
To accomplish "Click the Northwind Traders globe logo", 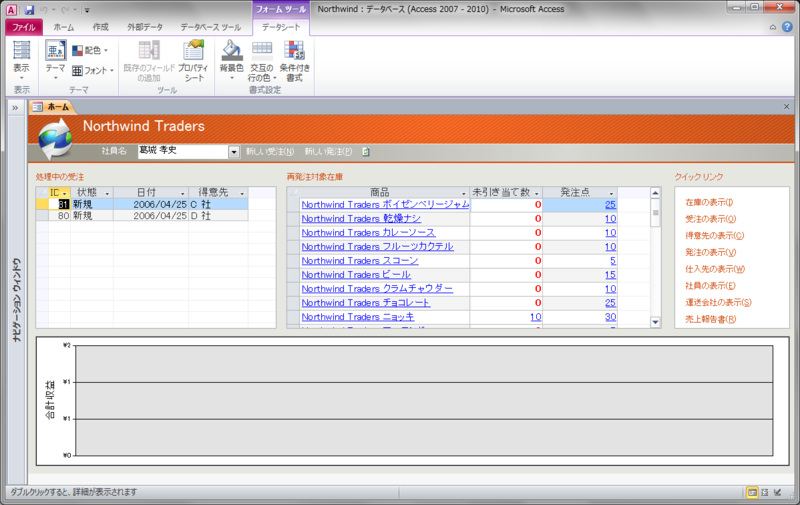I will click(x=55, y=137).
